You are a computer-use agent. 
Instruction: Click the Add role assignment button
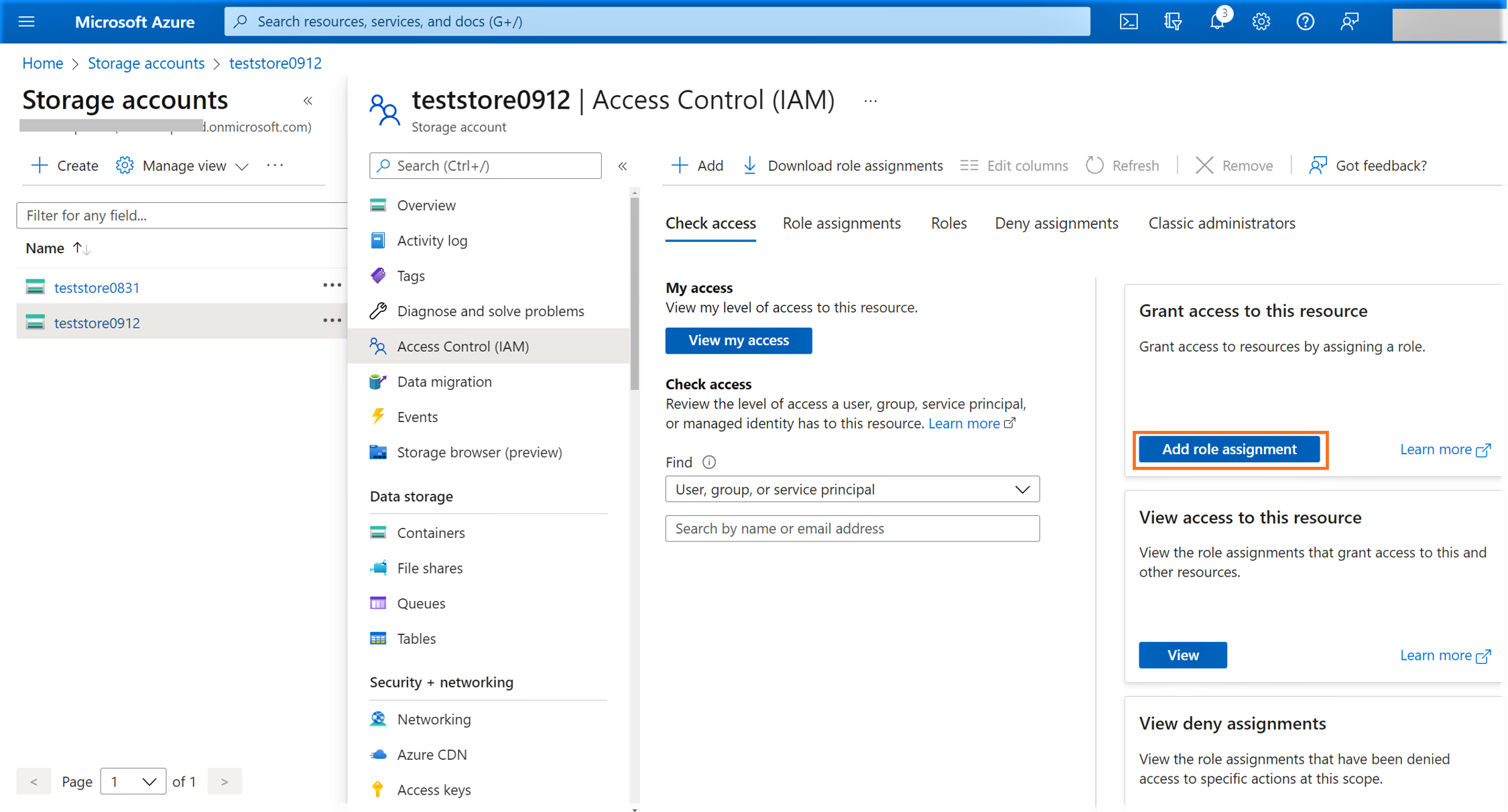click(x=1229, y=450)
